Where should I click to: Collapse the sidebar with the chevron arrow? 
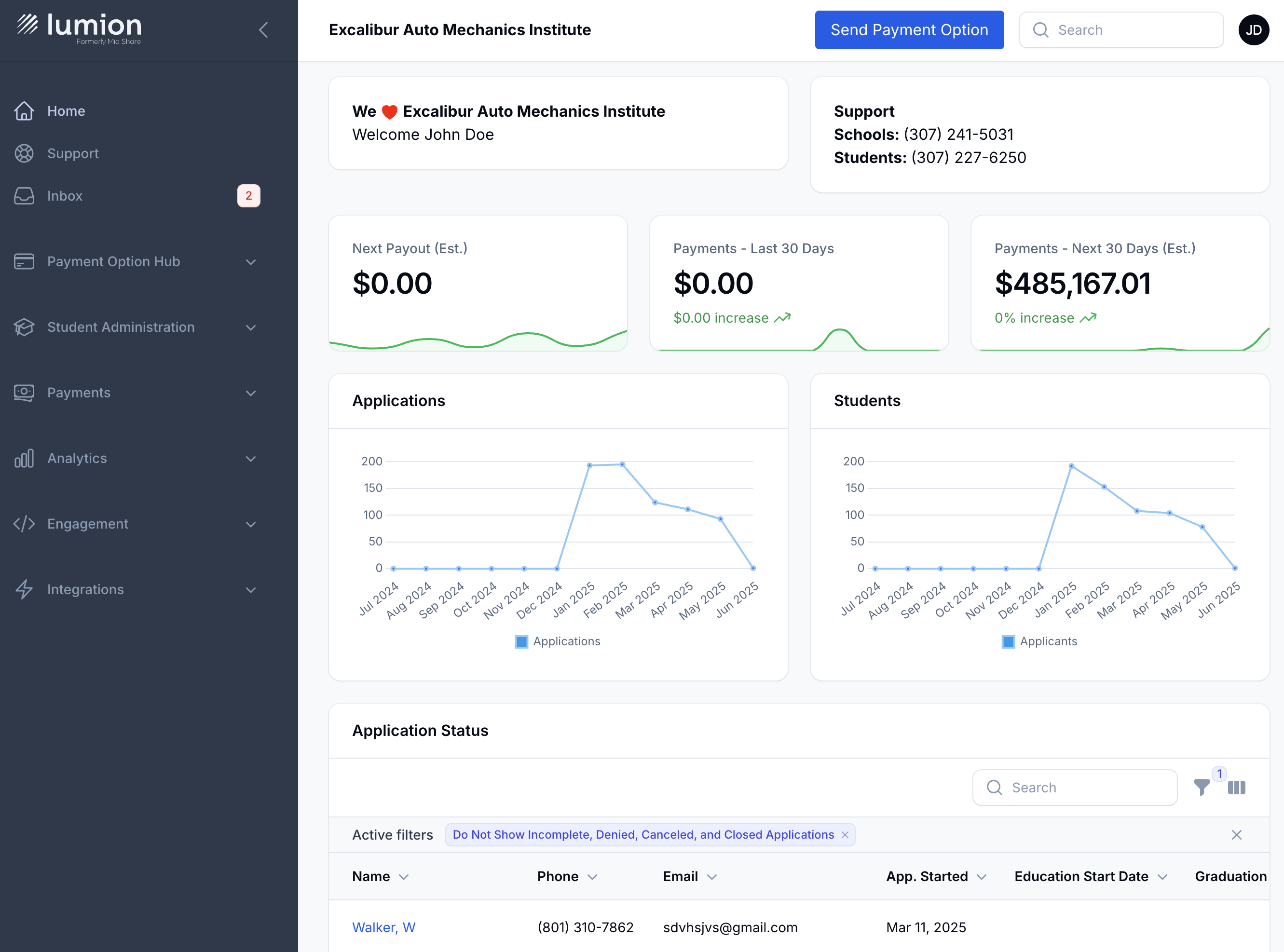(263, 30)
